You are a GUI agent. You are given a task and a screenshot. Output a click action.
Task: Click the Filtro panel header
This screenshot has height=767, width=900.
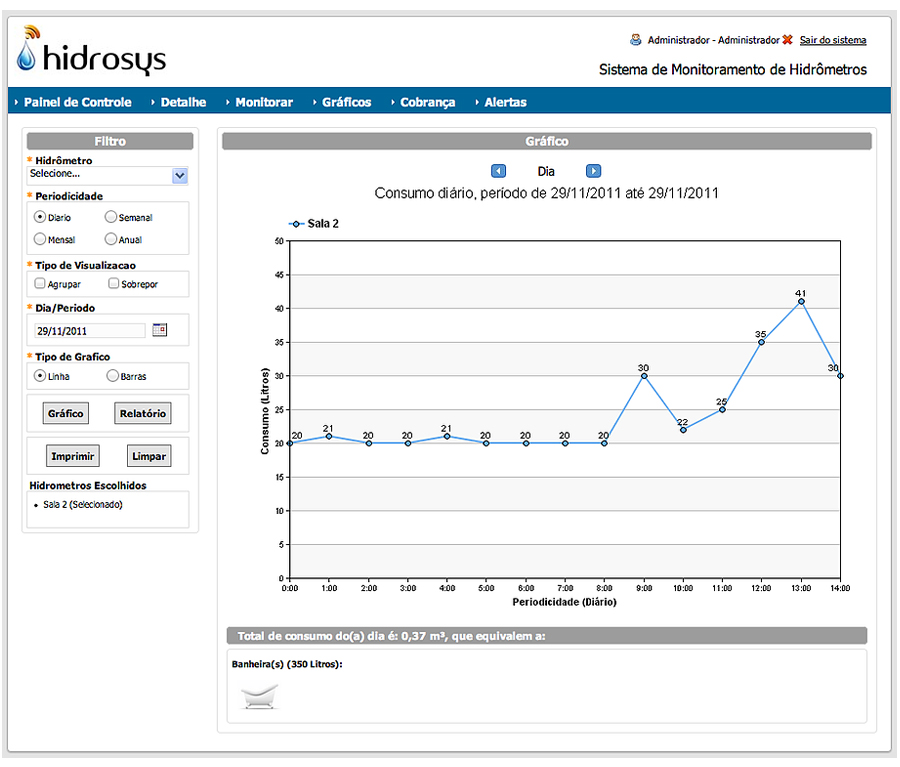point(110,141)
